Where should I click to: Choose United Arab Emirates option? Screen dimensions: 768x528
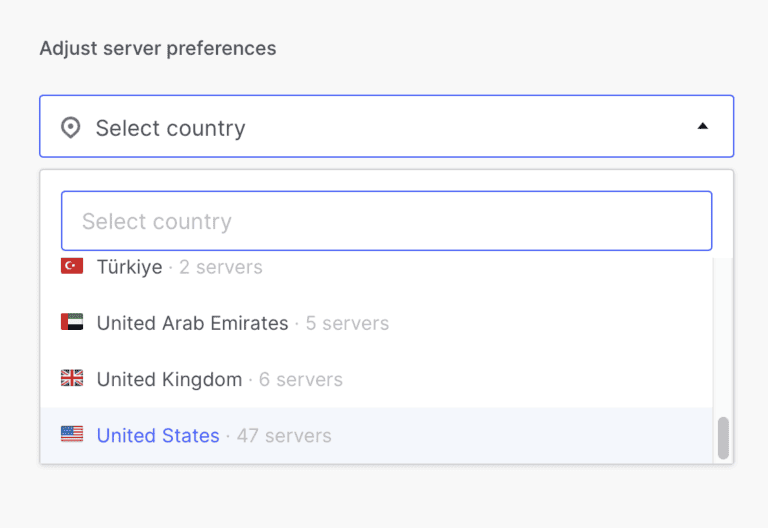point(192,323)
